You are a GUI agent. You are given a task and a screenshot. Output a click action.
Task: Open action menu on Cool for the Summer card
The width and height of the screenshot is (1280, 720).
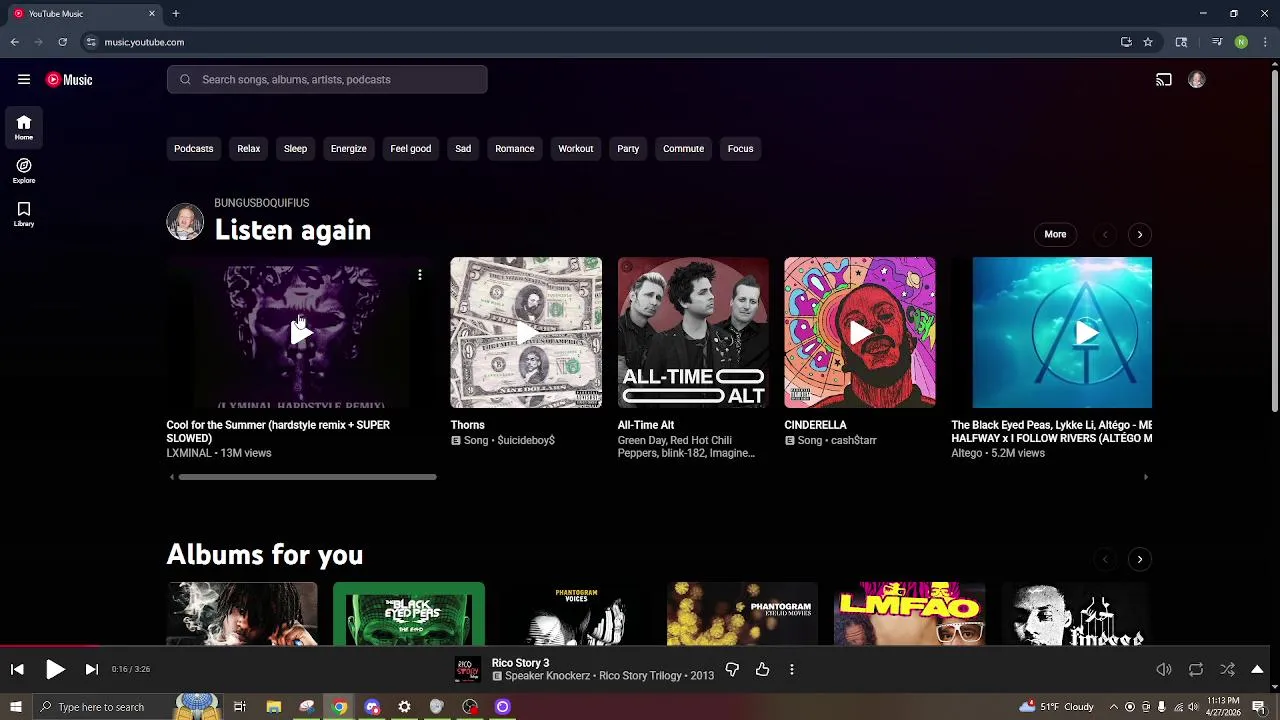[x=420, y=275]
